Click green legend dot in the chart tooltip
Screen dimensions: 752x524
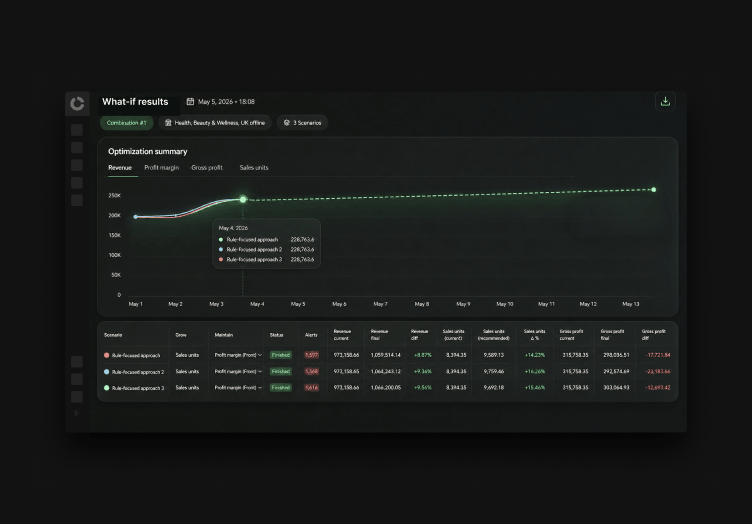coord(221,240)
